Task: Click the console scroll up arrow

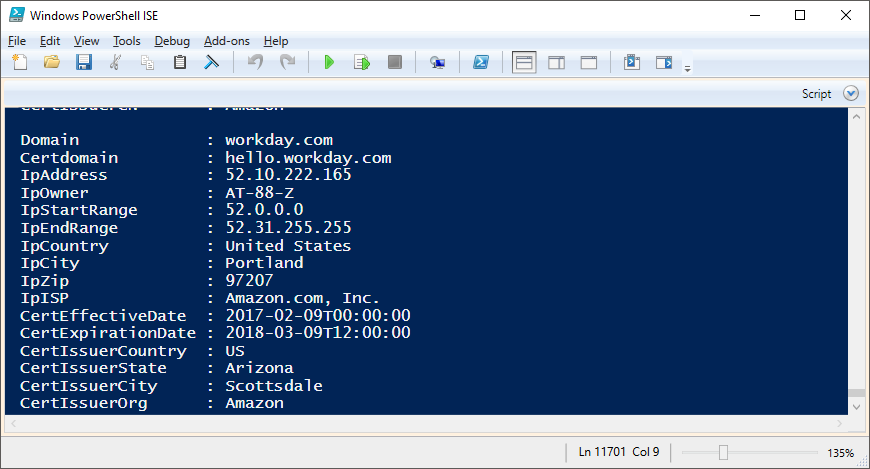Action: tap(856, 117)
